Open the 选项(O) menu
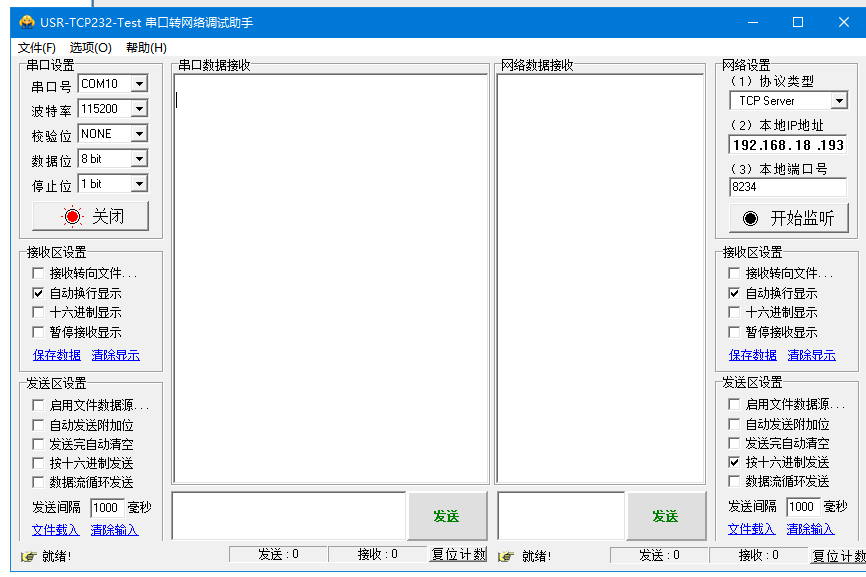866x577 pixels. pyautogui.click(x=90, y=48)
